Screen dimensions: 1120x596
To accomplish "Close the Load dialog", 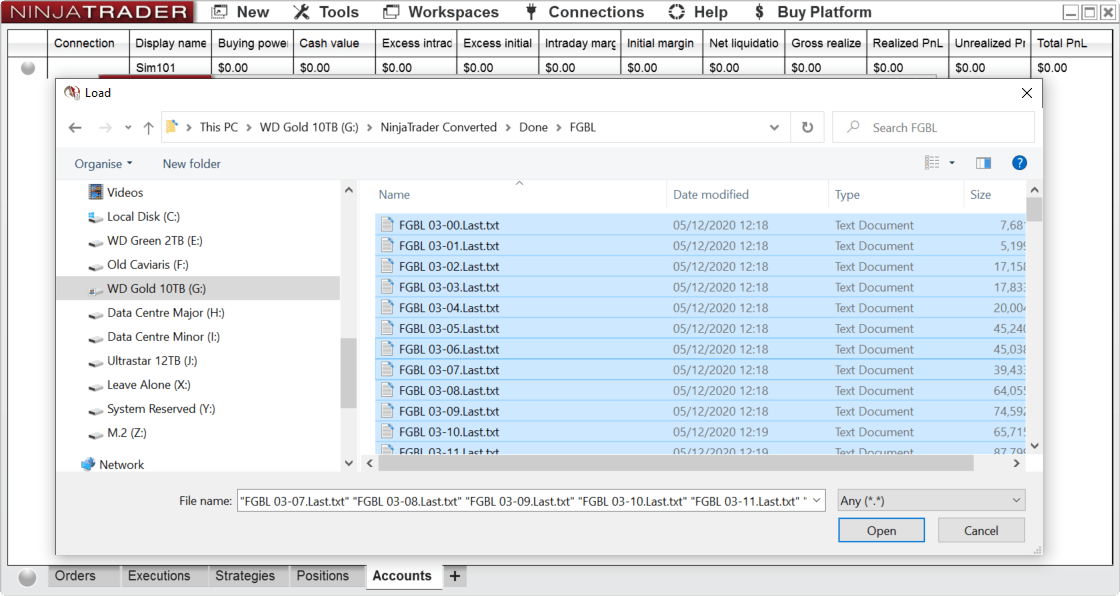I will point(1026,93).
